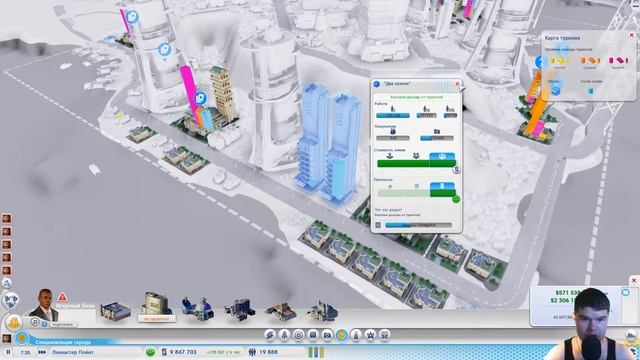Viewport: 640px width, 360px height.
Task: Click the yellow low-wealth tourist legend icons
Action: coord(560,61)
